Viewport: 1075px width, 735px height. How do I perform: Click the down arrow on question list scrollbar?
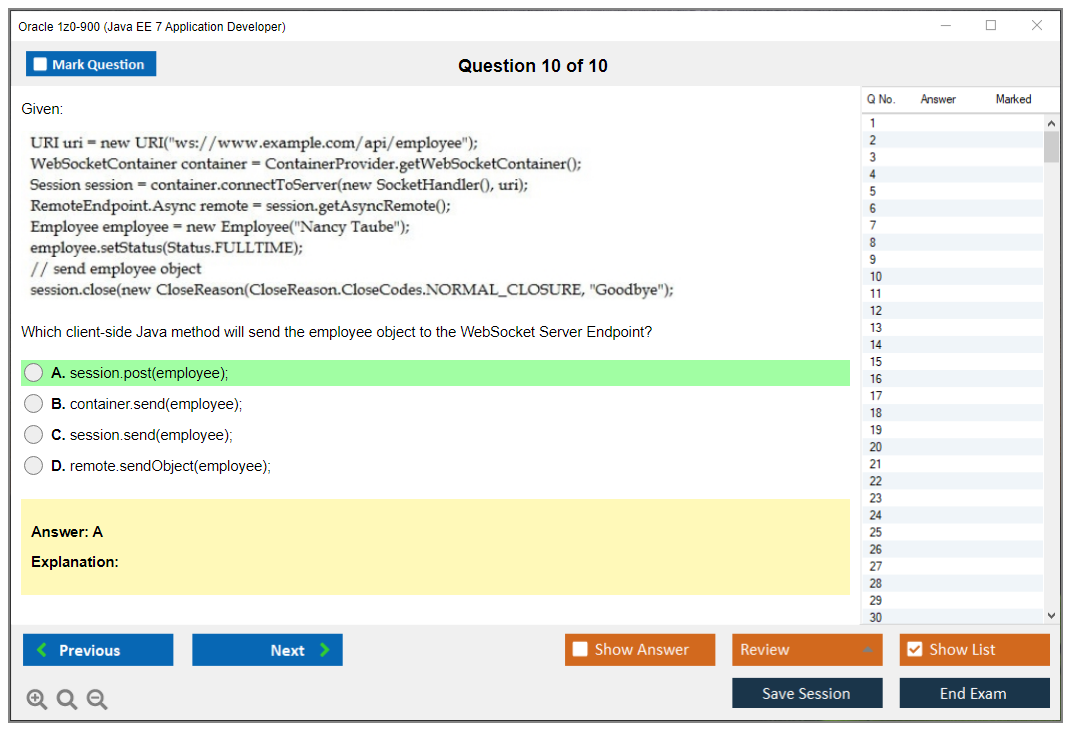(1051, 615)
